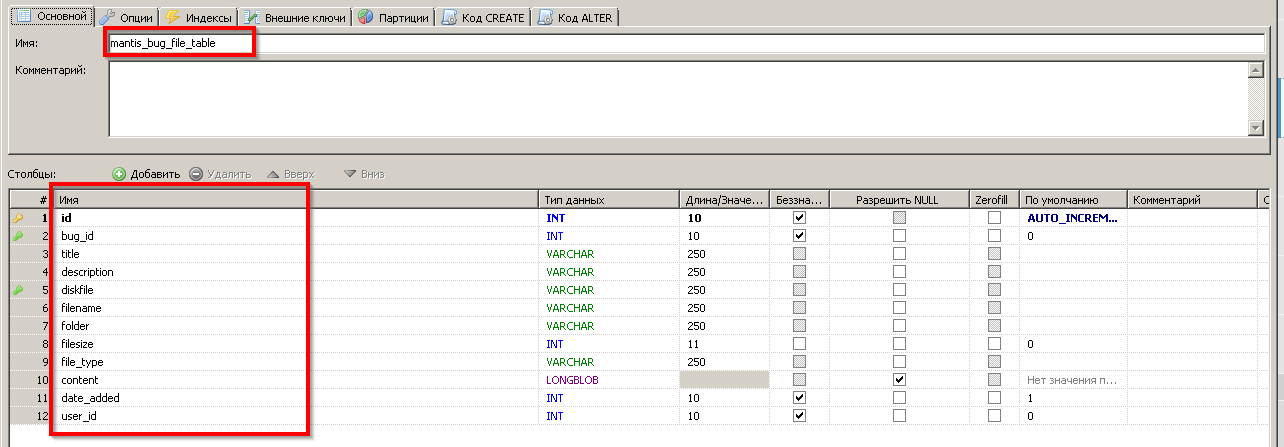Open the Внешние ключи tab

(x=294, y=17)
